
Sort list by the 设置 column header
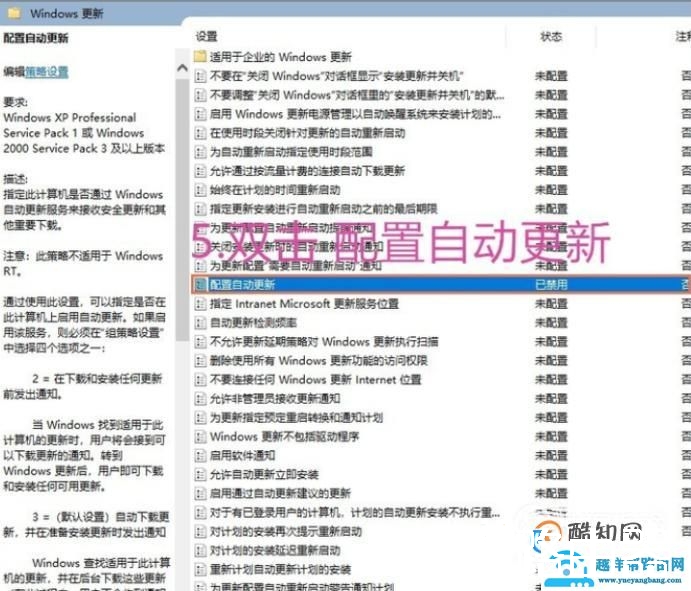click(x=206, y=37)
